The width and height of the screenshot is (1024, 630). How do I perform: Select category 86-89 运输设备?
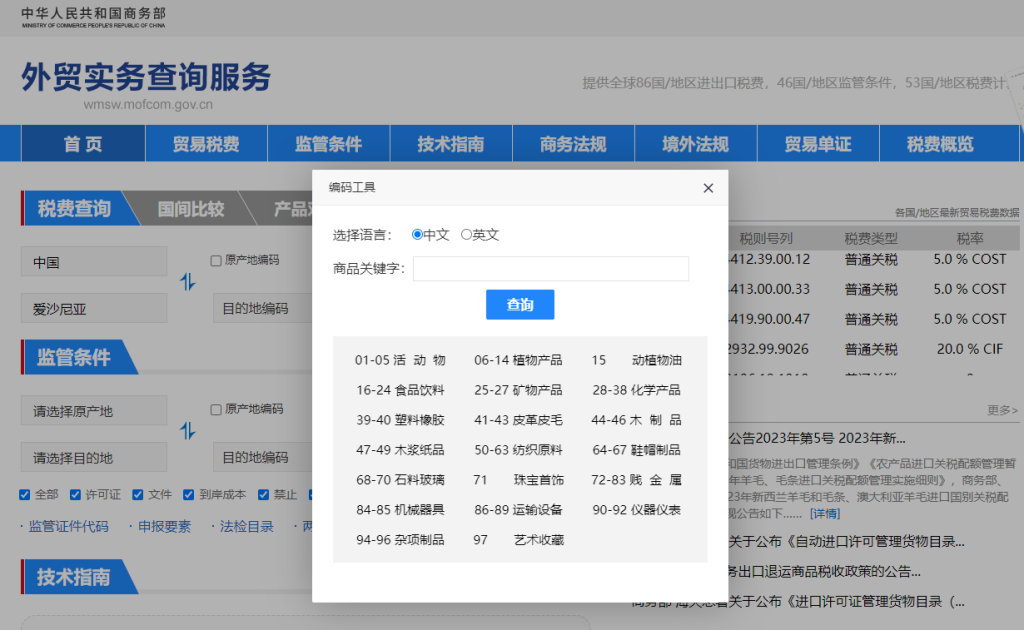(x=518, y=510)
